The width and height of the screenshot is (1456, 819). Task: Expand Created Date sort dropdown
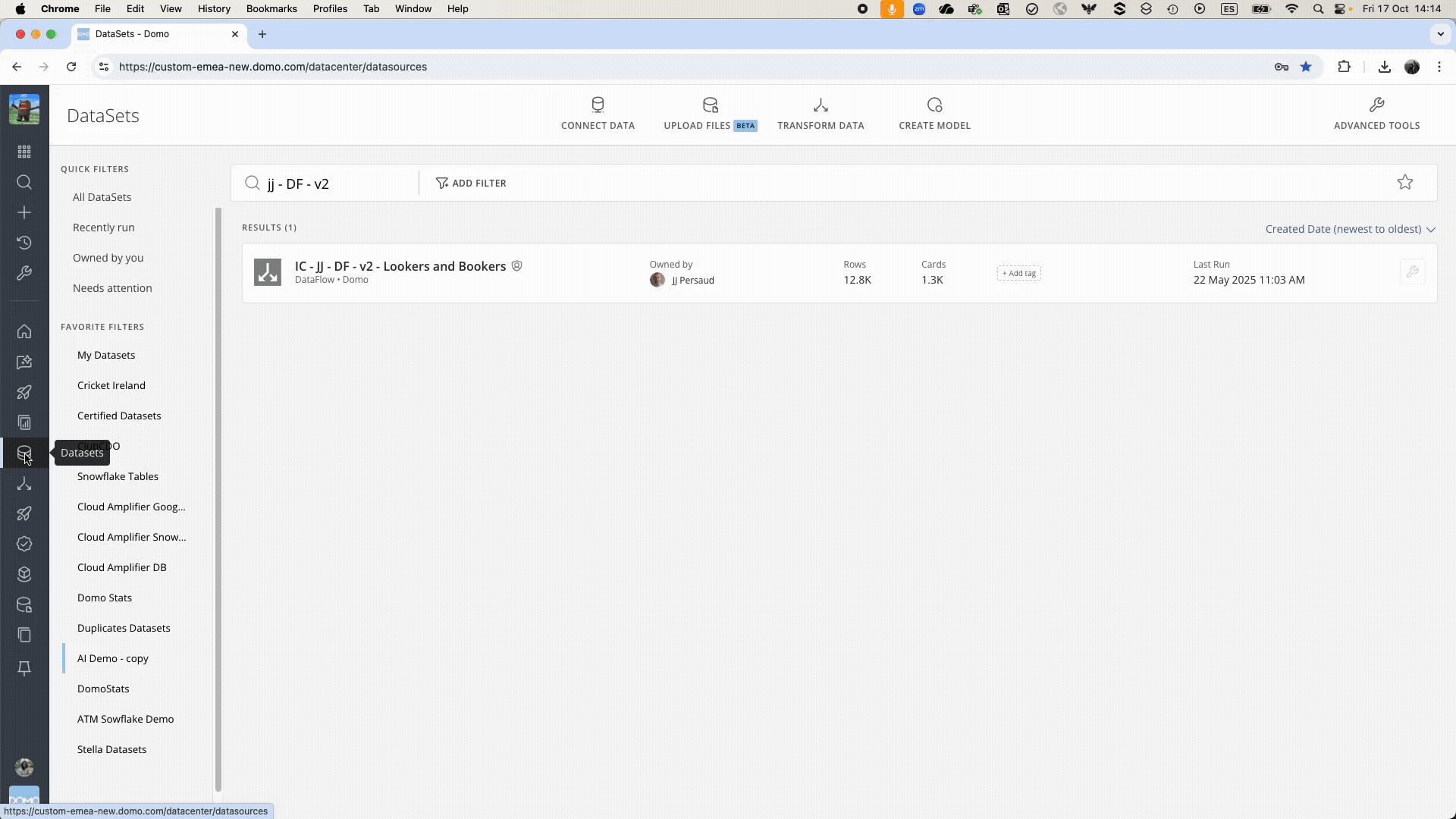[x=1350, y=229]
